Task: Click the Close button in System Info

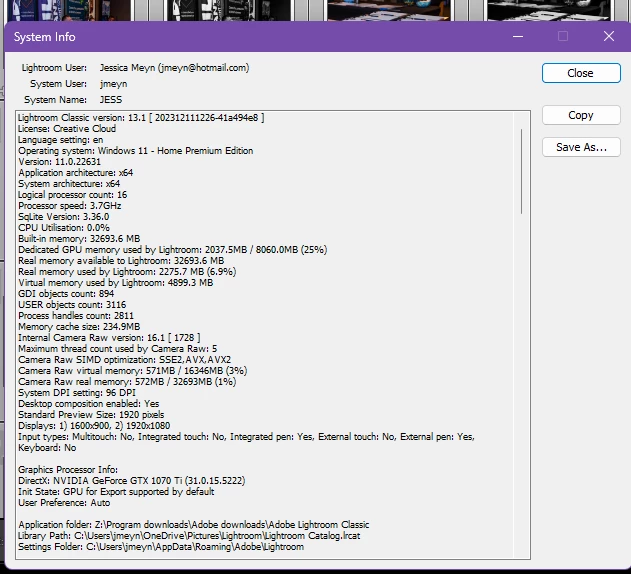Action: coord(581,73)
